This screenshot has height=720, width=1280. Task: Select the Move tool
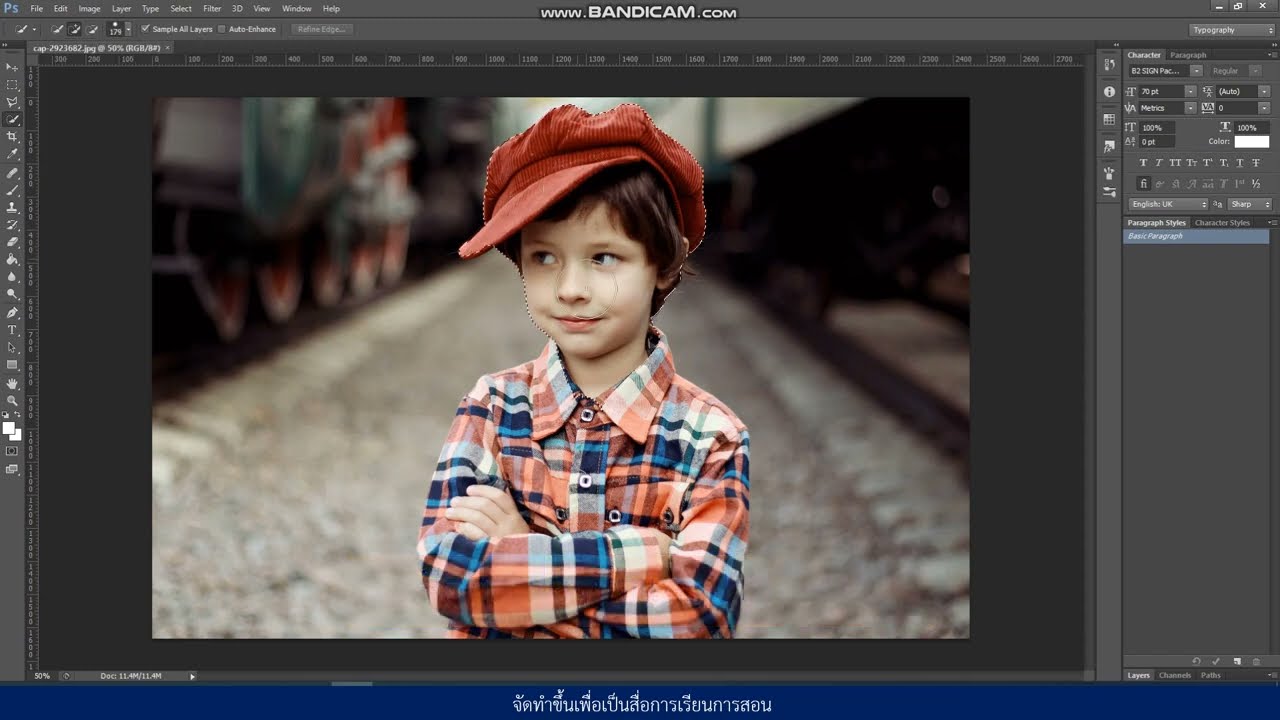click(x=12, y=67)
